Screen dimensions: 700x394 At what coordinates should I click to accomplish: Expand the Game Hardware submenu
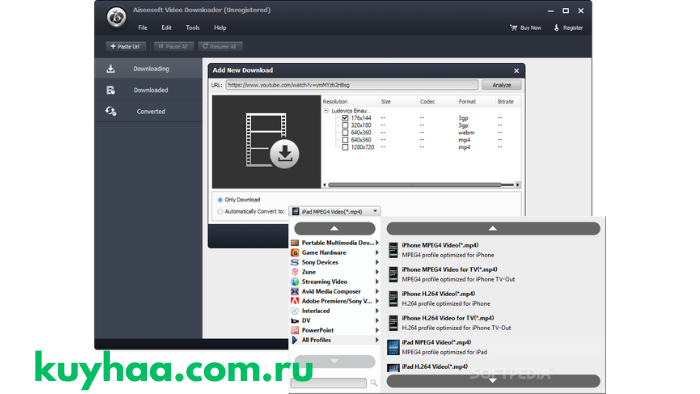[x=377, y=253]
